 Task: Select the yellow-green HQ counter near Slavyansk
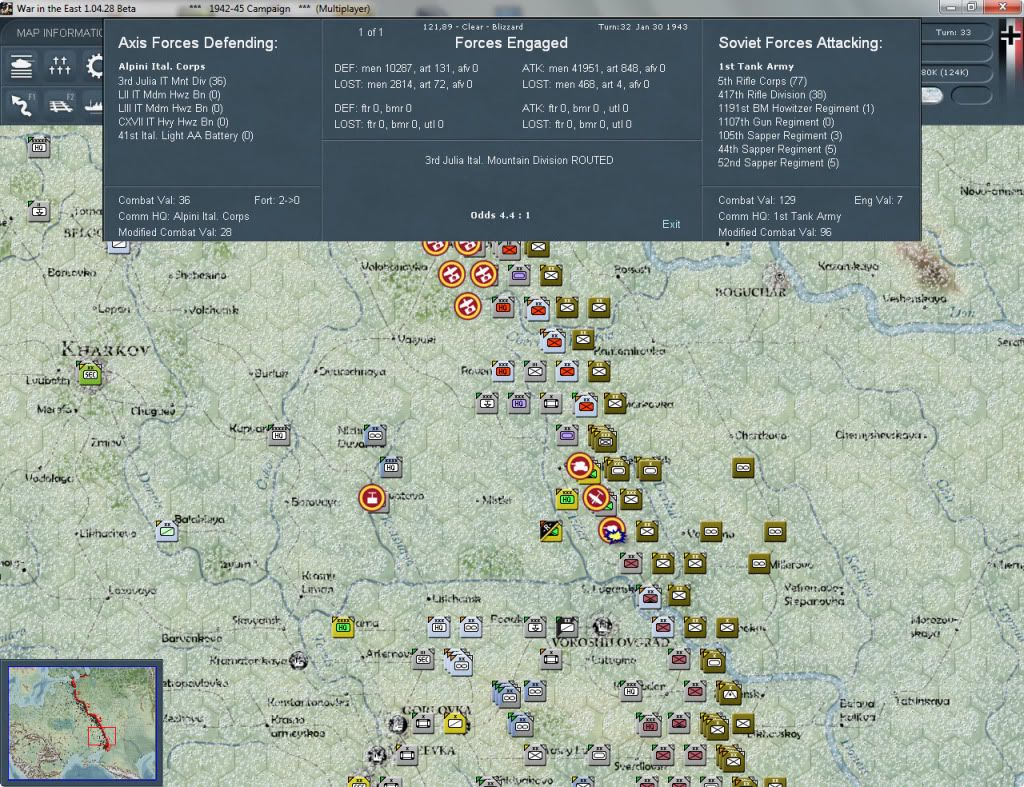click(342, 627)
